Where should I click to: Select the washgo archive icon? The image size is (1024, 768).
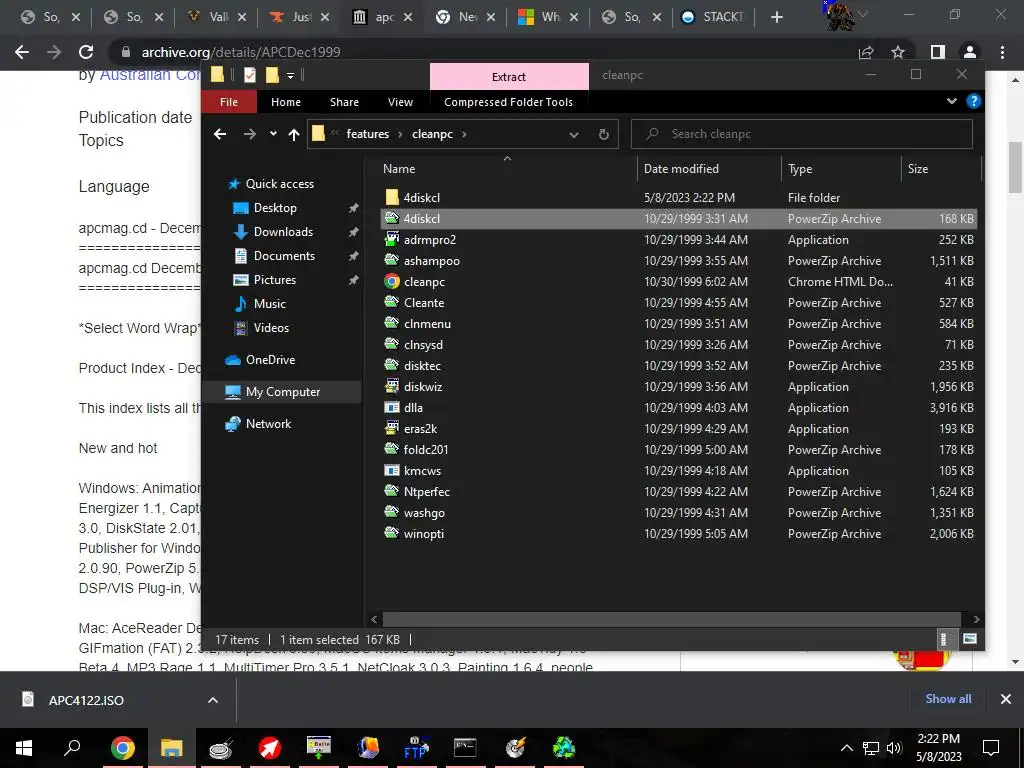[392, 512]
